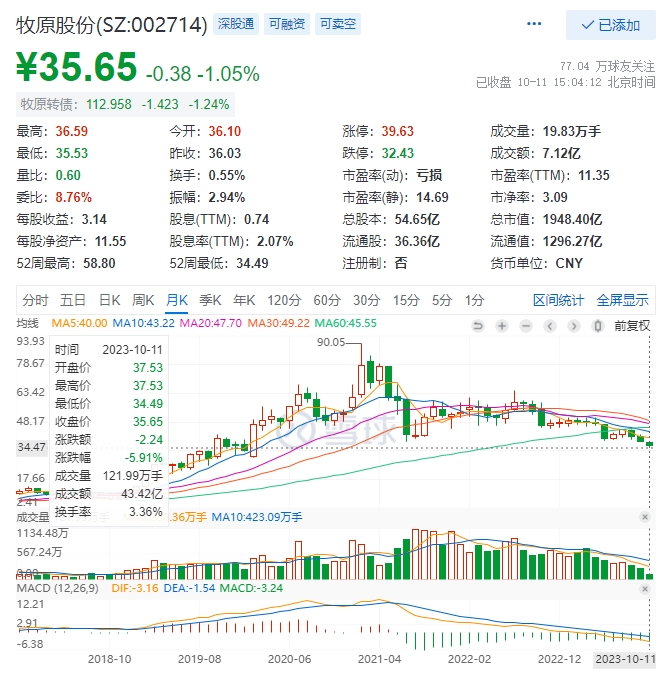Switch to the 1分 chart tab
663x676 pixels.
tap(474, 300)
